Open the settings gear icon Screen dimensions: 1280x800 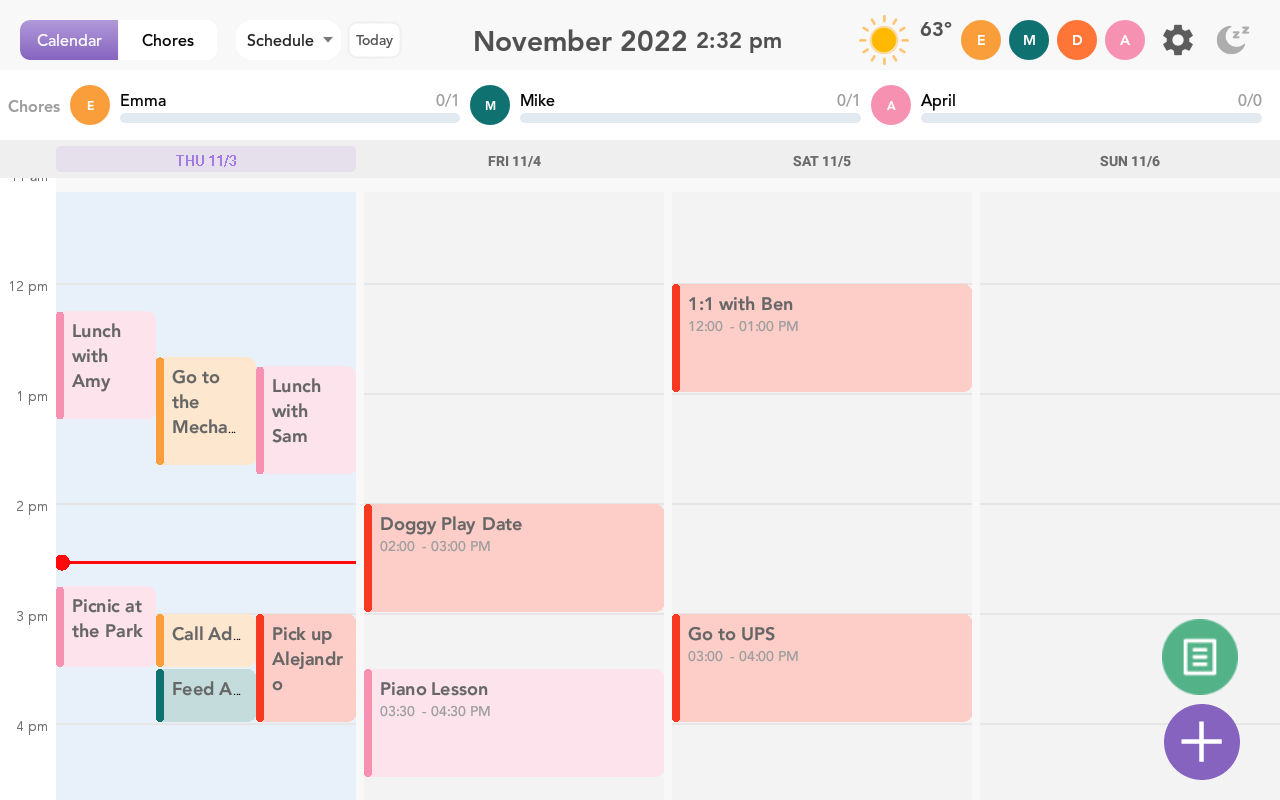(1178, 40)
